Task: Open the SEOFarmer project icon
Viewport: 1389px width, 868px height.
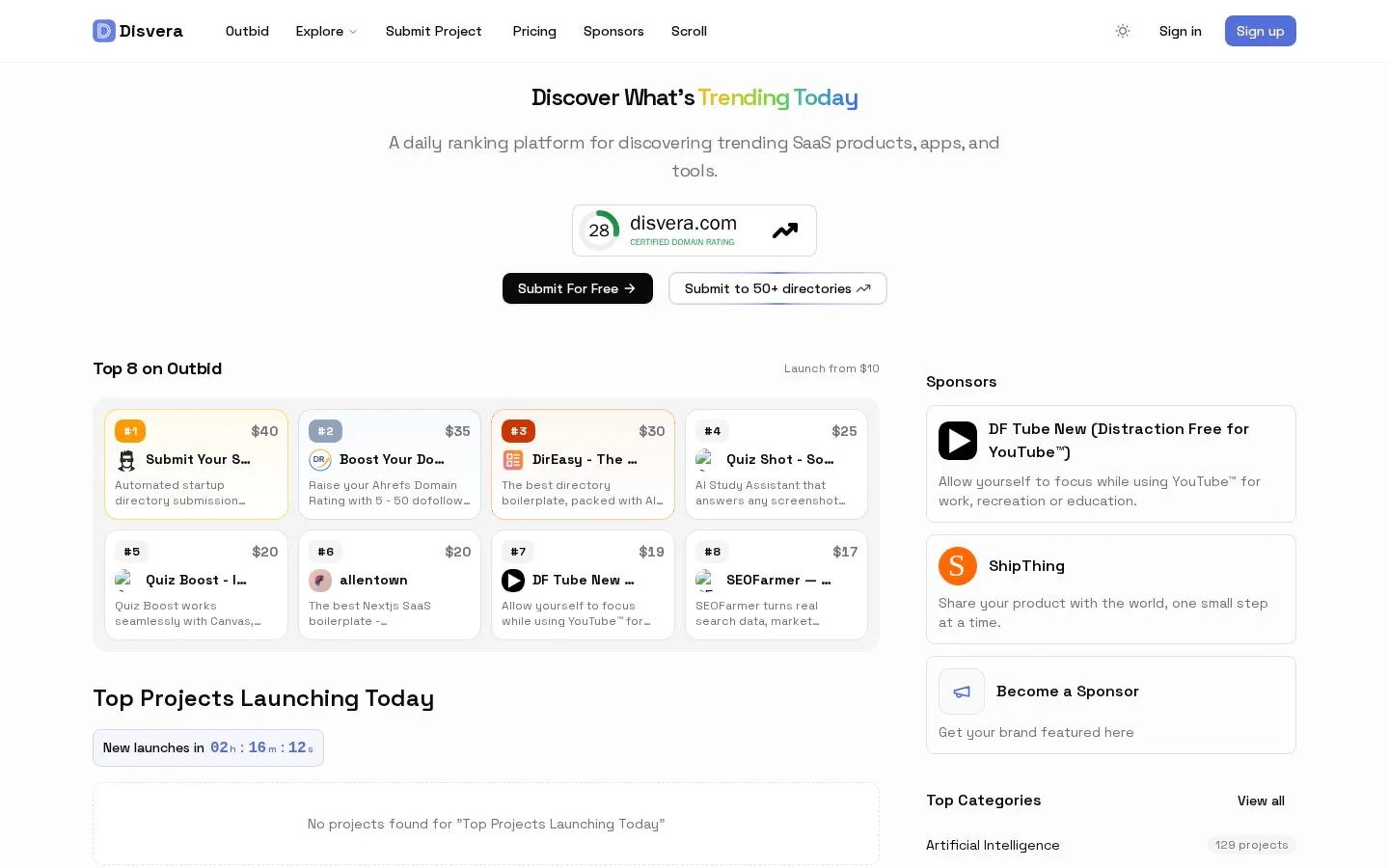Action: point(707,581)
